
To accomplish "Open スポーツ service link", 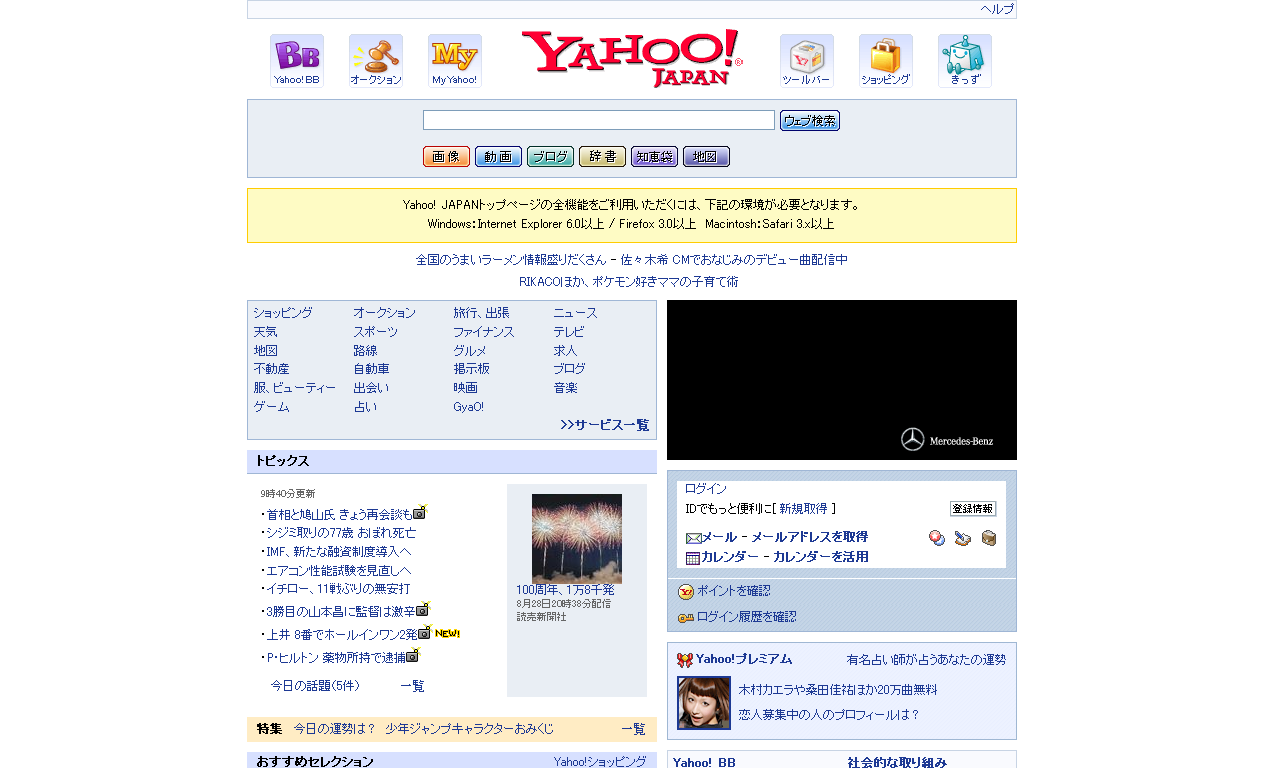I will [x=375, y=332].
